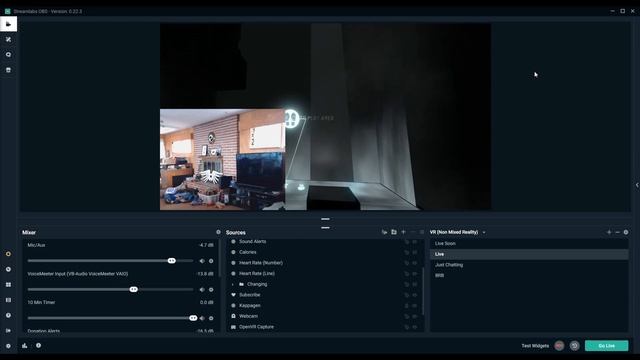The height and width of the screenshot is (360, 640).
Task: Toggle visibility of OpenVR Capture source
Action: pos(415,327)
